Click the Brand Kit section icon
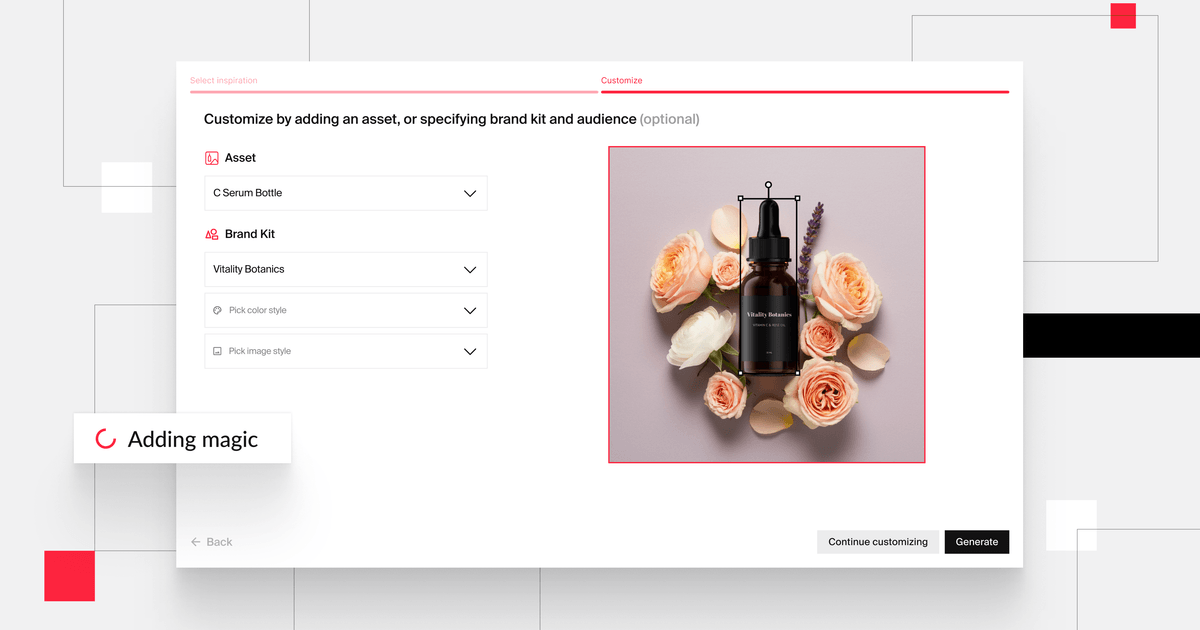The height and width of the screenshot is (630, 1200). click(211, 233)
